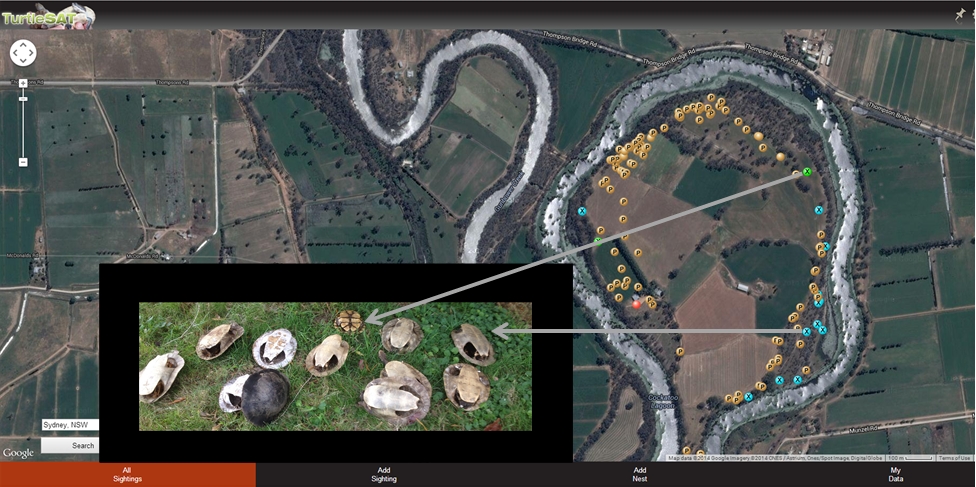Viewport: 976px width, 487px height.
Task: Click the TurtleSAT logo
Action: pyautogui.click(x=48, y=16)
